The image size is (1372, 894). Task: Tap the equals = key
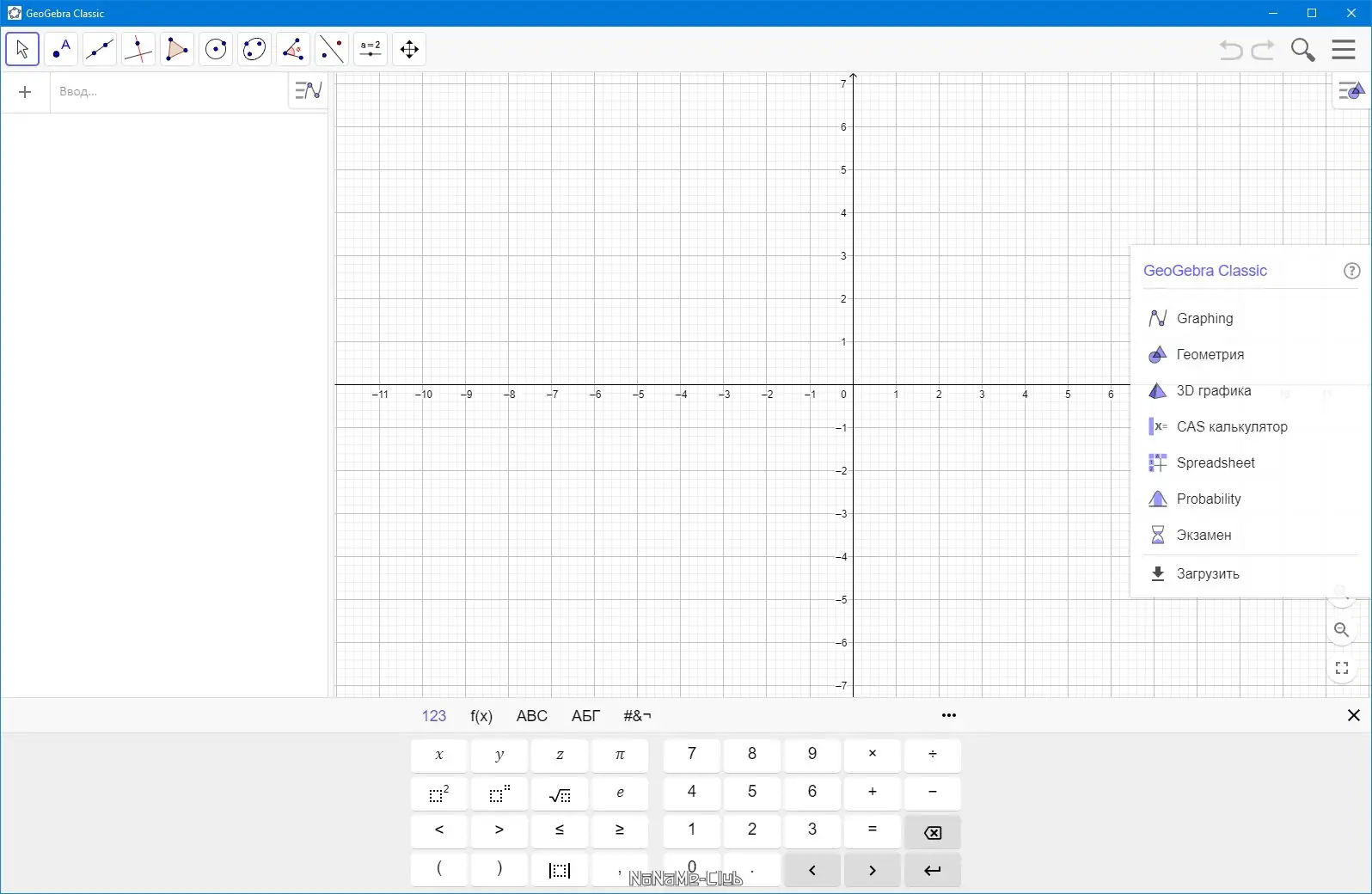(873, 830)
